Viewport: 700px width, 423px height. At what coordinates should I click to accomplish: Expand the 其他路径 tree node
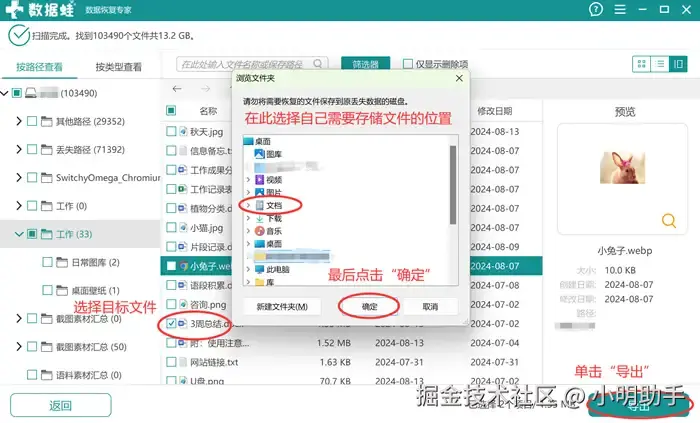19,121
